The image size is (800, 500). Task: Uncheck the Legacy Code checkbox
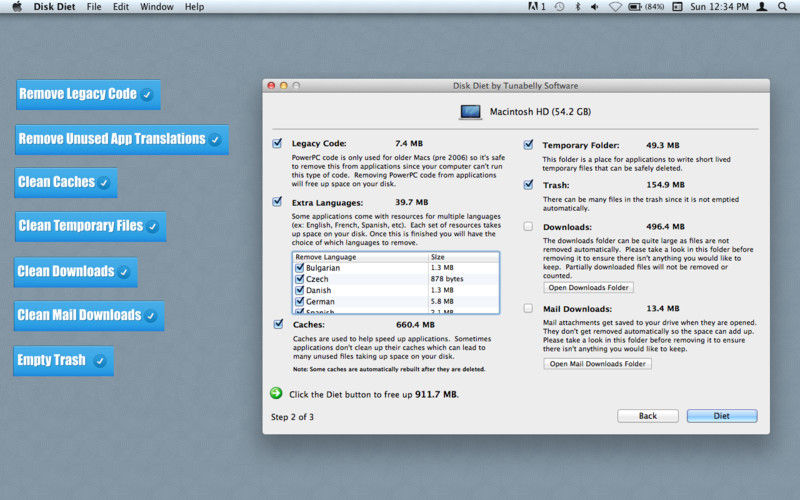pyautogui.click(x=277, y=143)
